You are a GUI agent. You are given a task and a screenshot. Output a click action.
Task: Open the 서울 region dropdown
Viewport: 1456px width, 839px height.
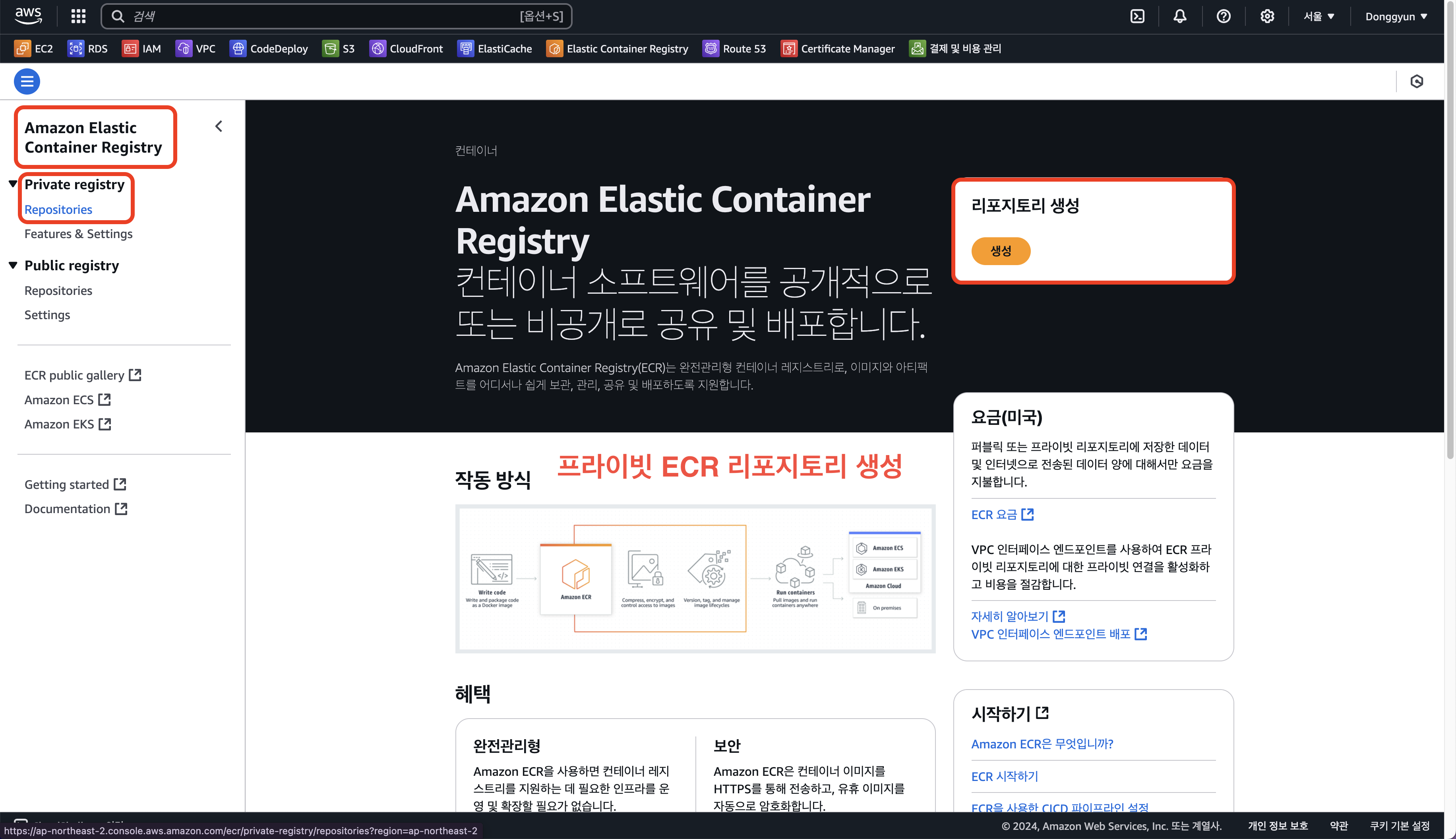click(x=1319, y=16)
